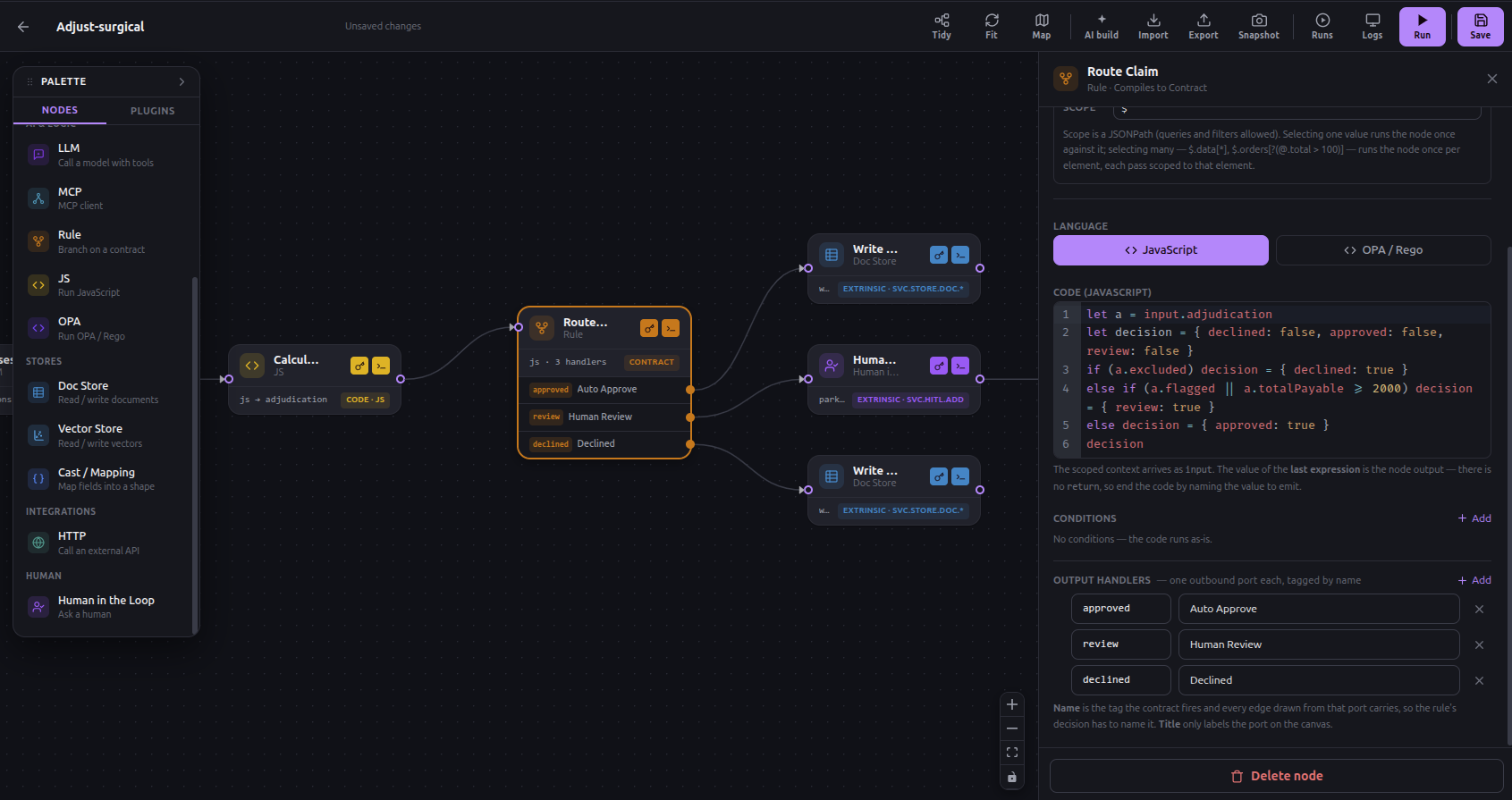The width and height of the screenshot is (1512, 800).
Task: Switch to the Nodes tab
Action: tap(60, 110)
